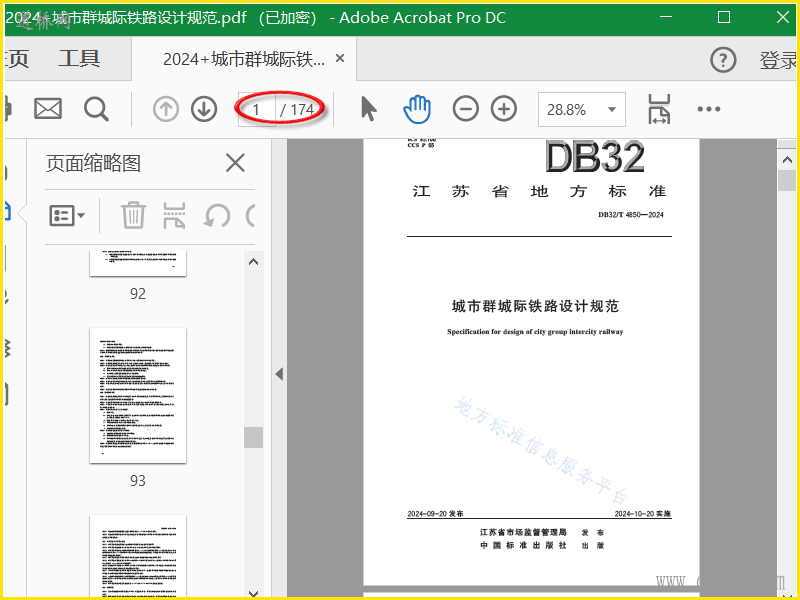The image size is (800, 600).
Task: Click the current page number field
Action: [257, 109]
